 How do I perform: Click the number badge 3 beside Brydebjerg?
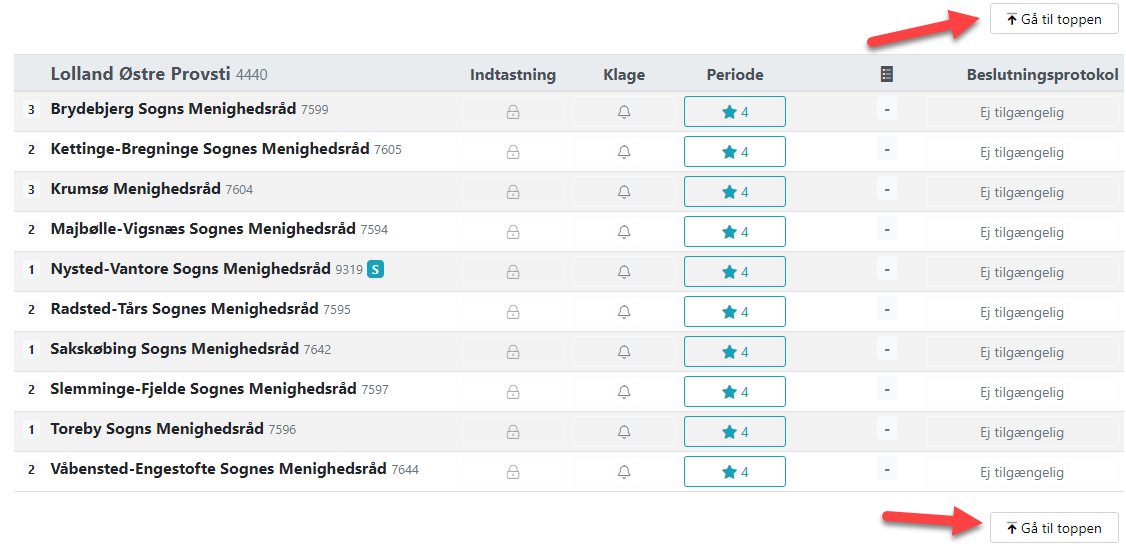(x=31, y=110)
